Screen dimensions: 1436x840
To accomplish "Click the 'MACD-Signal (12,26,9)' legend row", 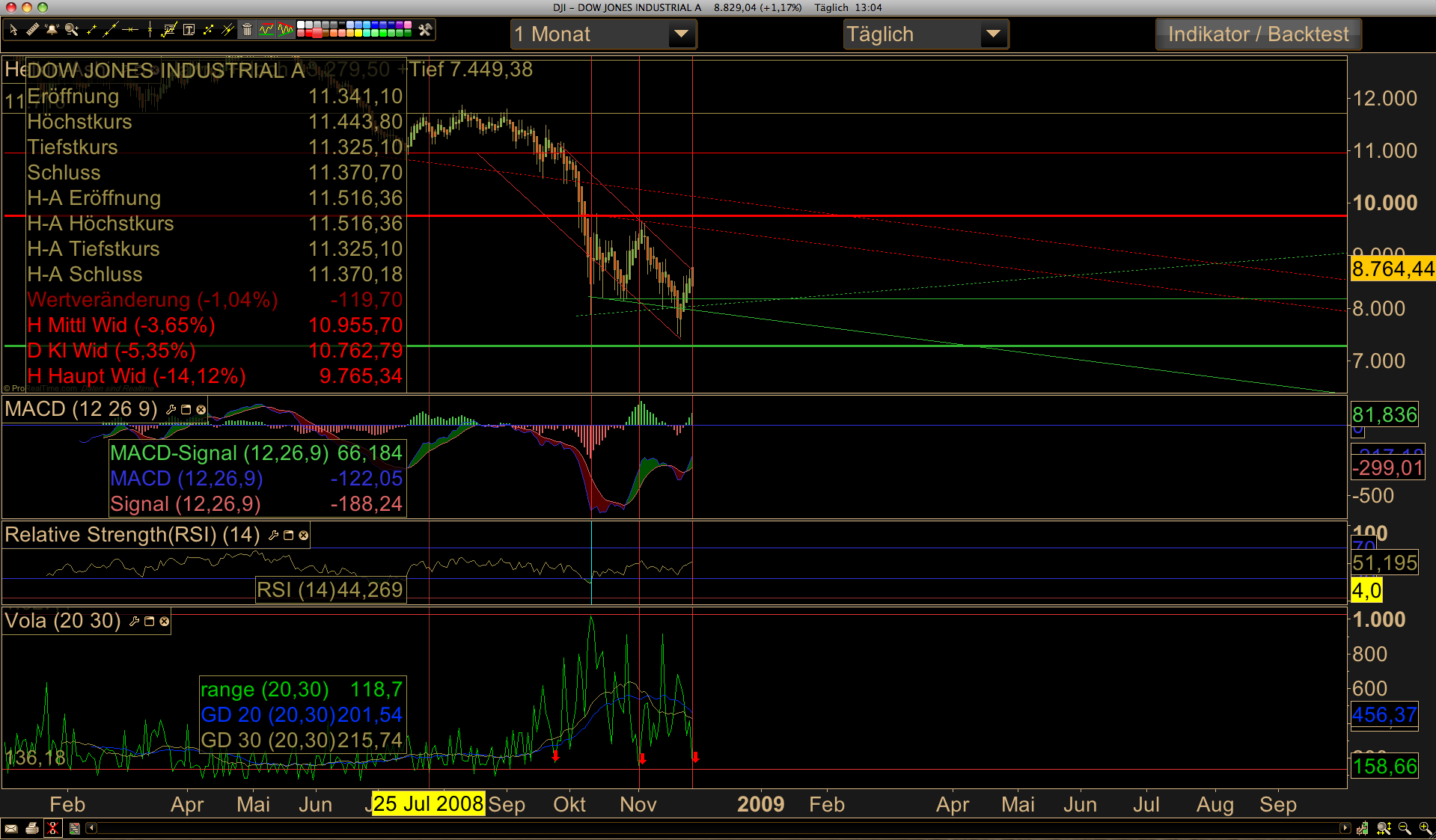I will click(x=257, y=453).
